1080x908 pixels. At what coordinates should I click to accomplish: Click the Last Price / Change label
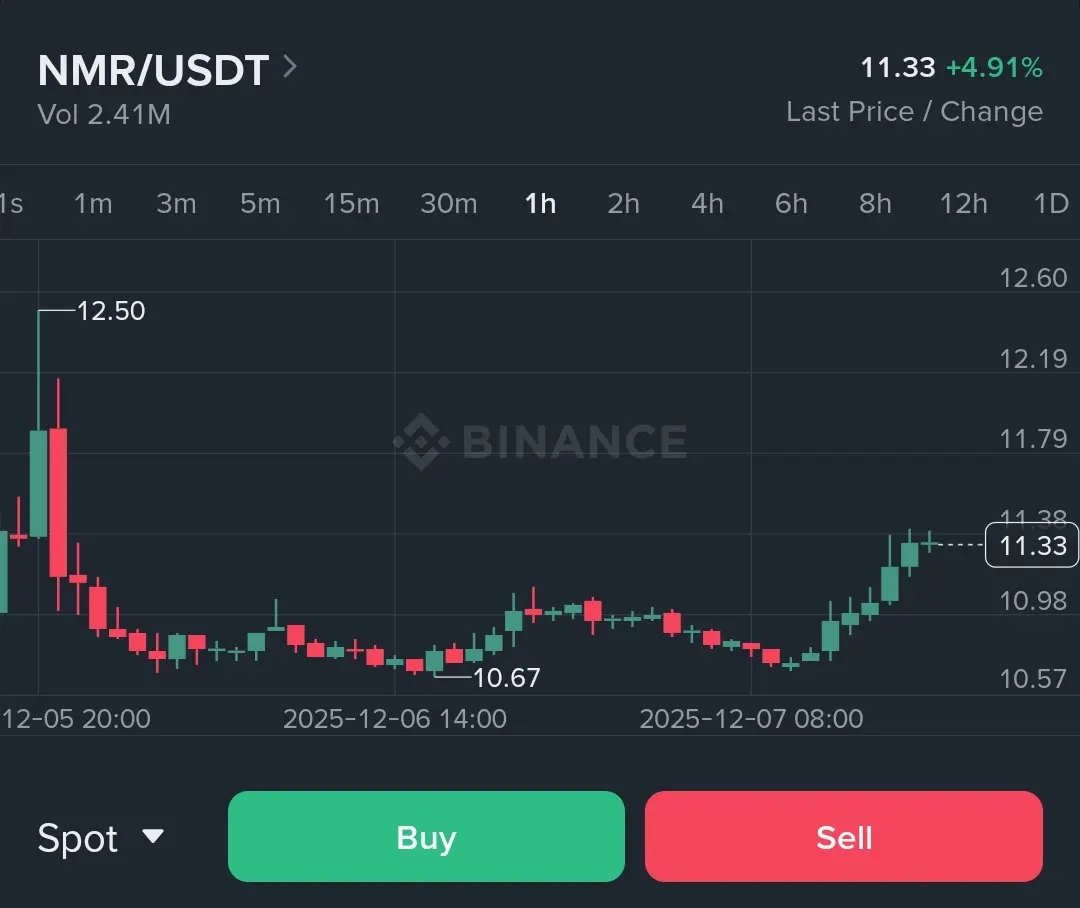click(x=915, y=112)
